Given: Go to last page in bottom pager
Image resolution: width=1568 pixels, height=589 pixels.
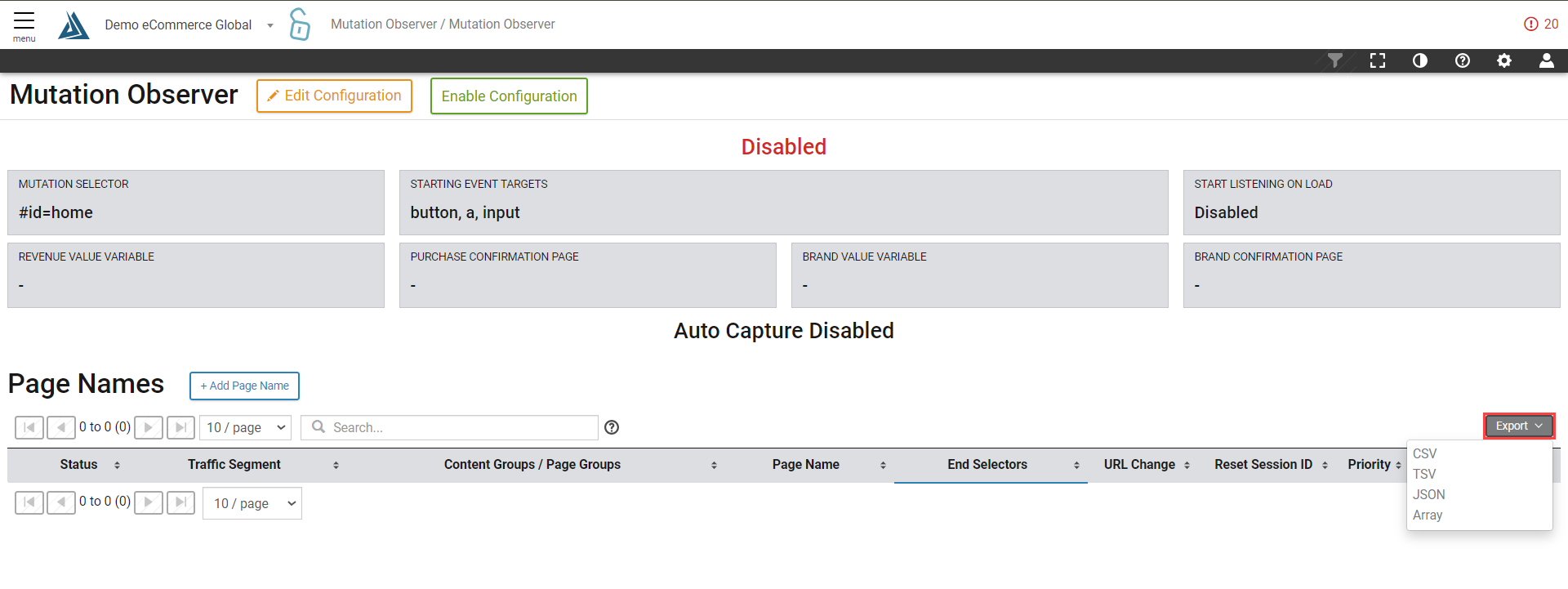Looking at the screenshot, I should click(180, 502).
